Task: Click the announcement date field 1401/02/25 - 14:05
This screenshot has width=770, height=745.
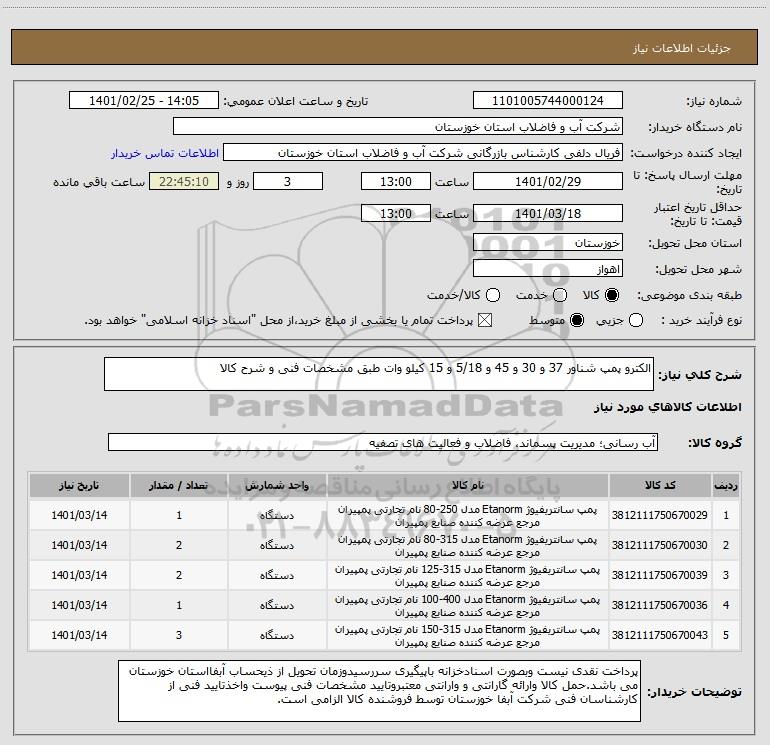Action: click(144, 100)
